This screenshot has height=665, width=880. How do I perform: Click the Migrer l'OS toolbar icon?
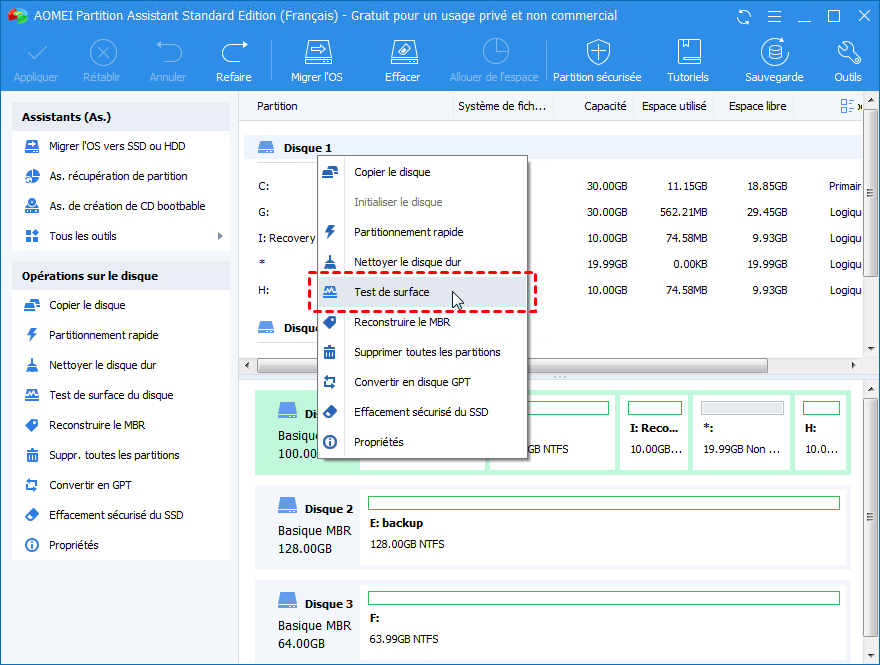click(317, 53)
